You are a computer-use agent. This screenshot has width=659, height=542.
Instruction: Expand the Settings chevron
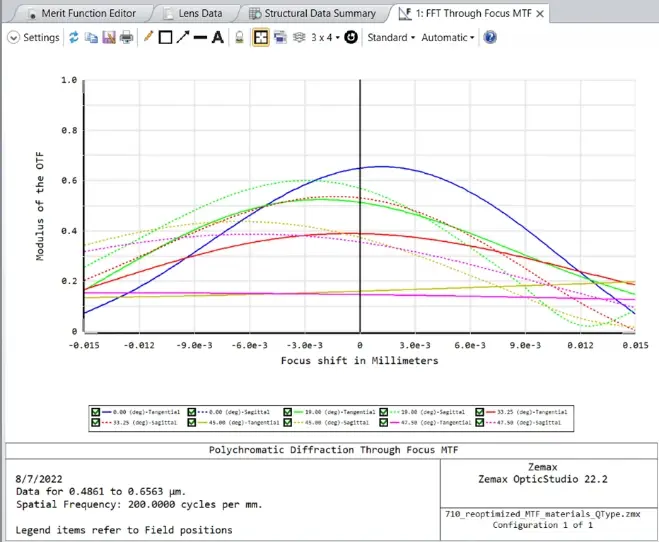(x=13, y=37)
